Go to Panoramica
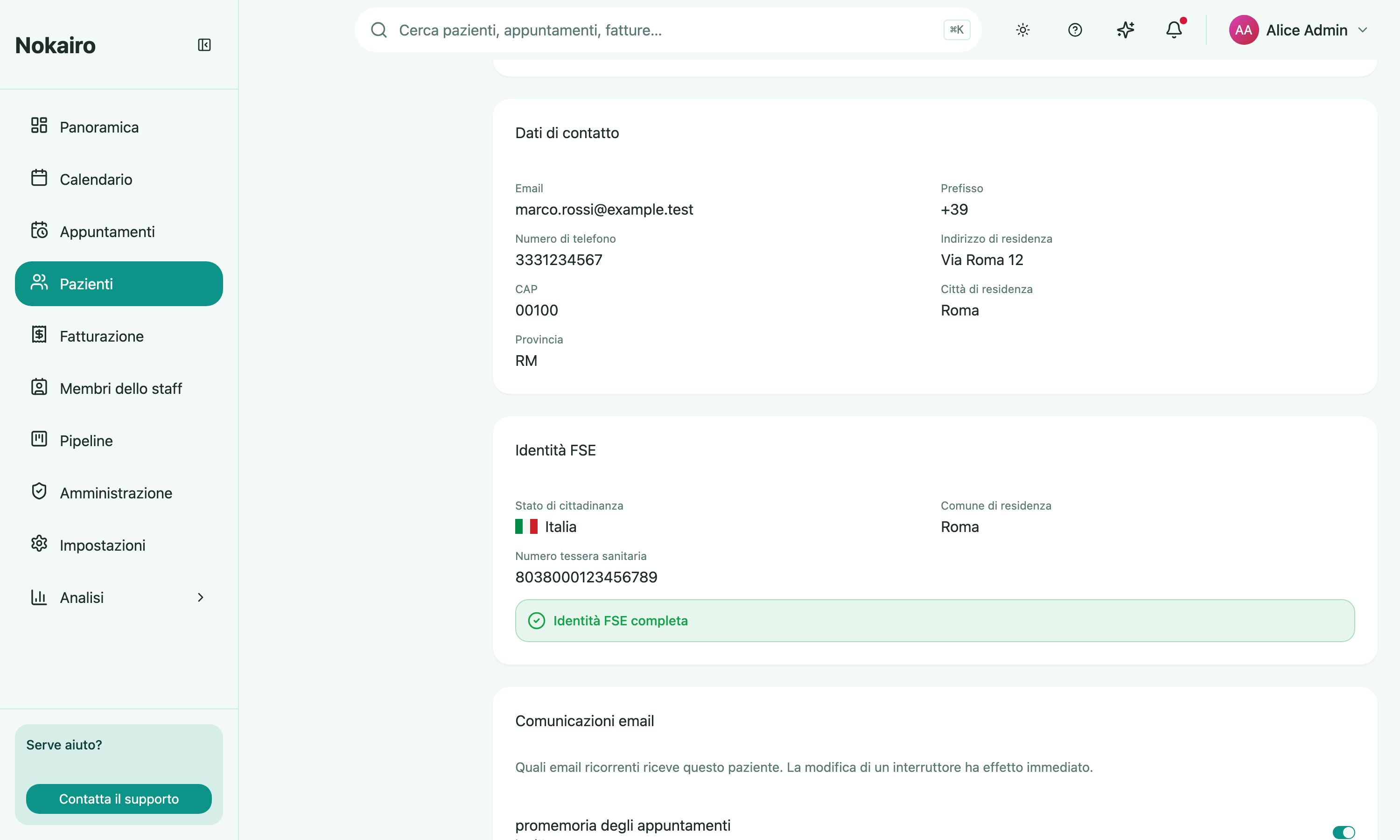The height and width of the screenshot is (840, 1400). 119,127
